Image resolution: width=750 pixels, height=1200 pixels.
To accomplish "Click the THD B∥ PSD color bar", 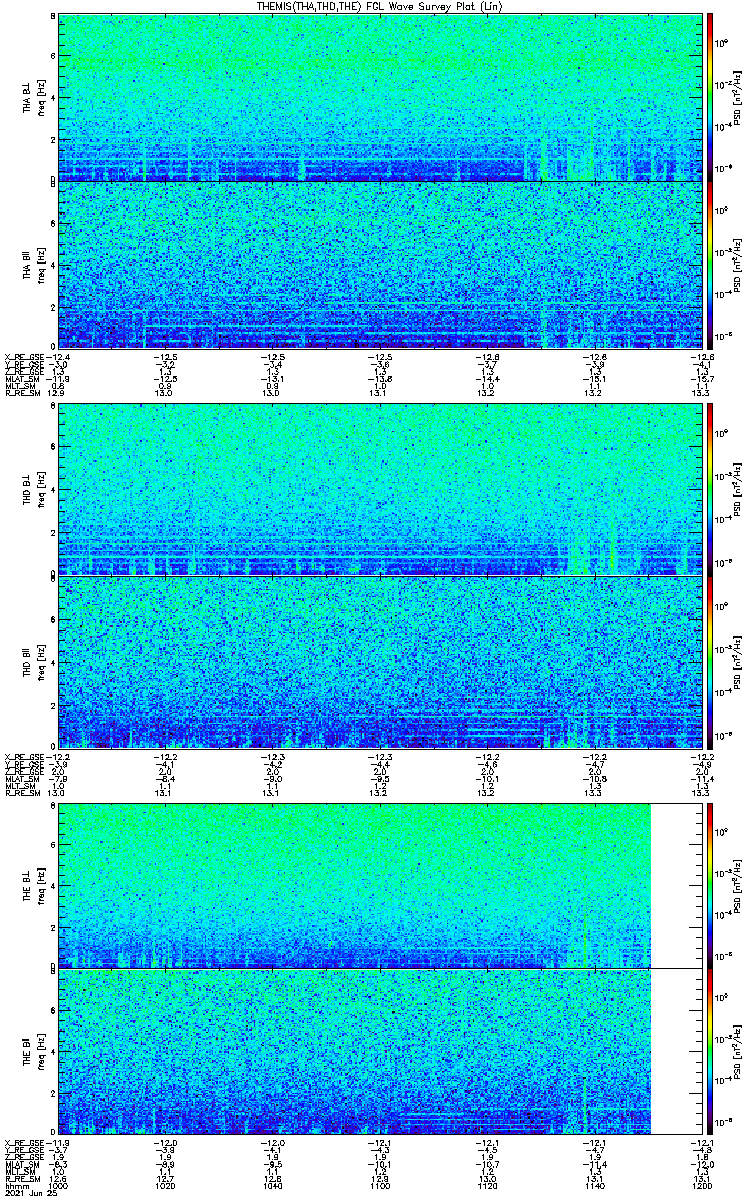I will tap(711, 661).
